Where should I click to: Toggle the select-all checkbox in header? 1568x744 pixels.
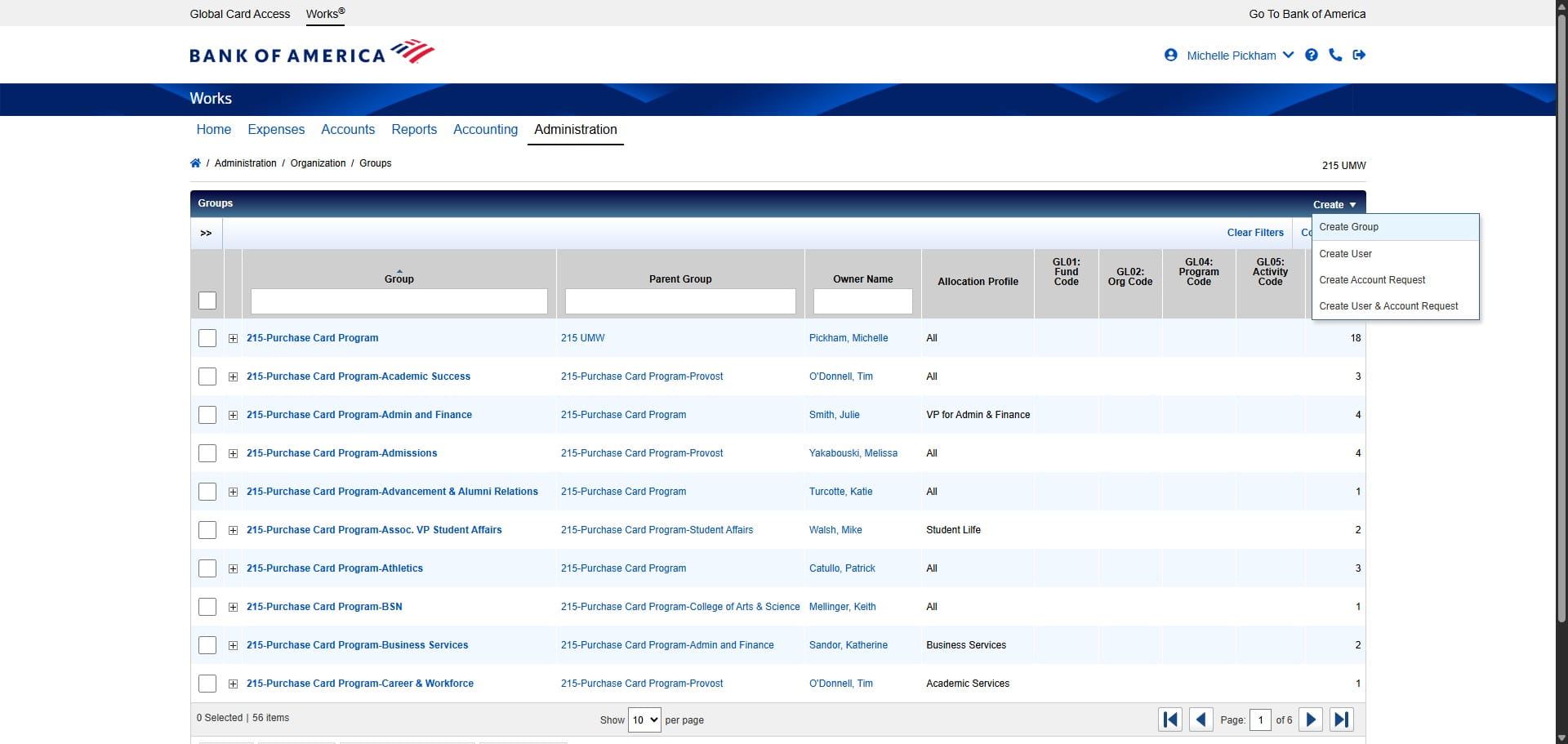tap(207, 301)
